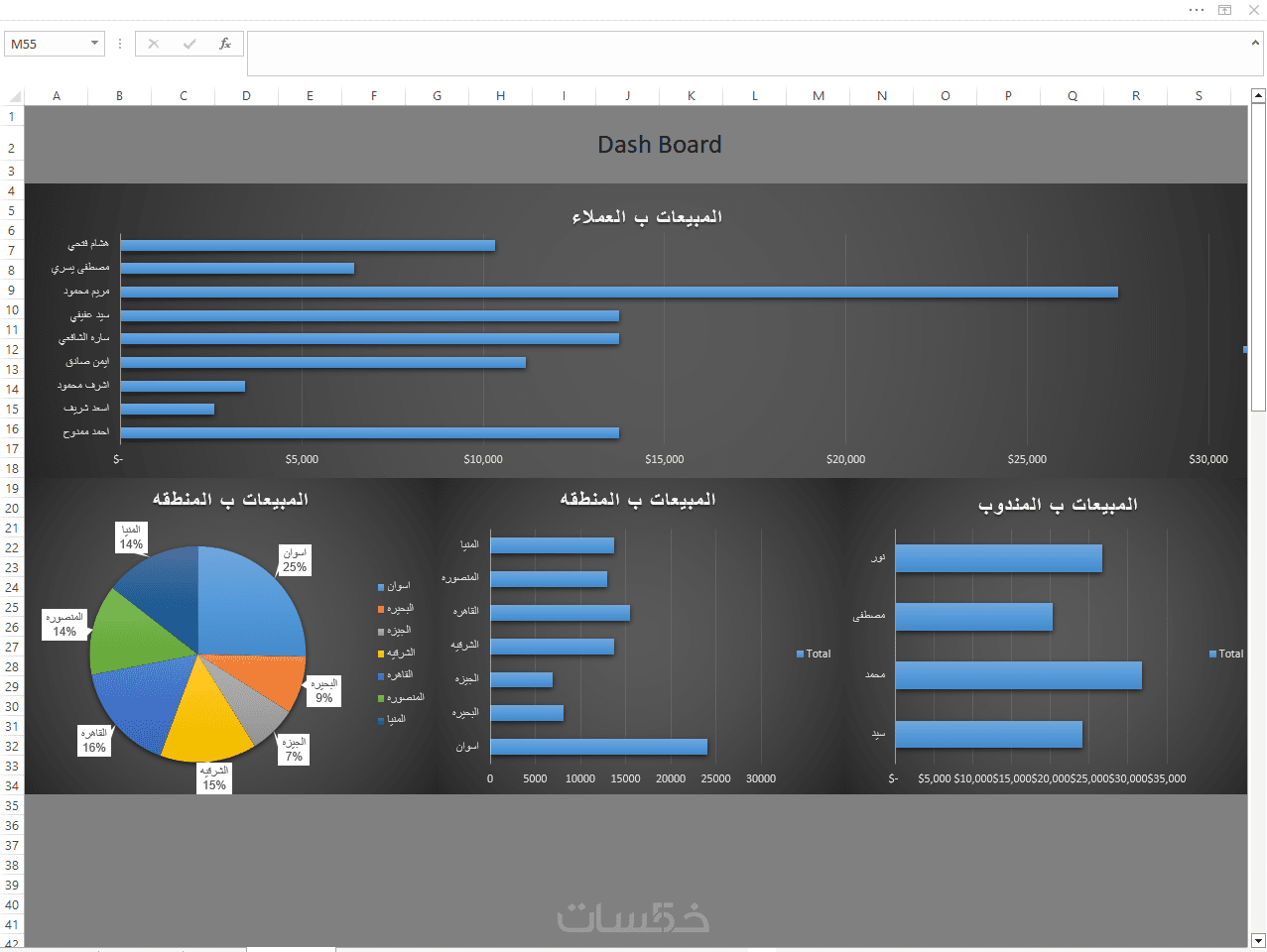Click the اسوان bar in region bar chart
The width and height of the screenshot is (1267, 952).
[x=599, y=747]
